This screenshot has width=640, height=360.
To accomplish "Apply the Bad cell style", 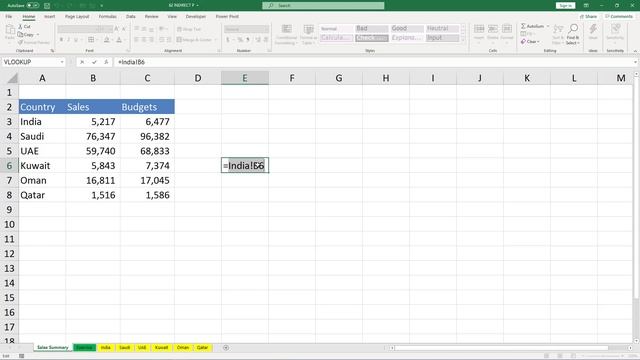I will tap(371, 28).
